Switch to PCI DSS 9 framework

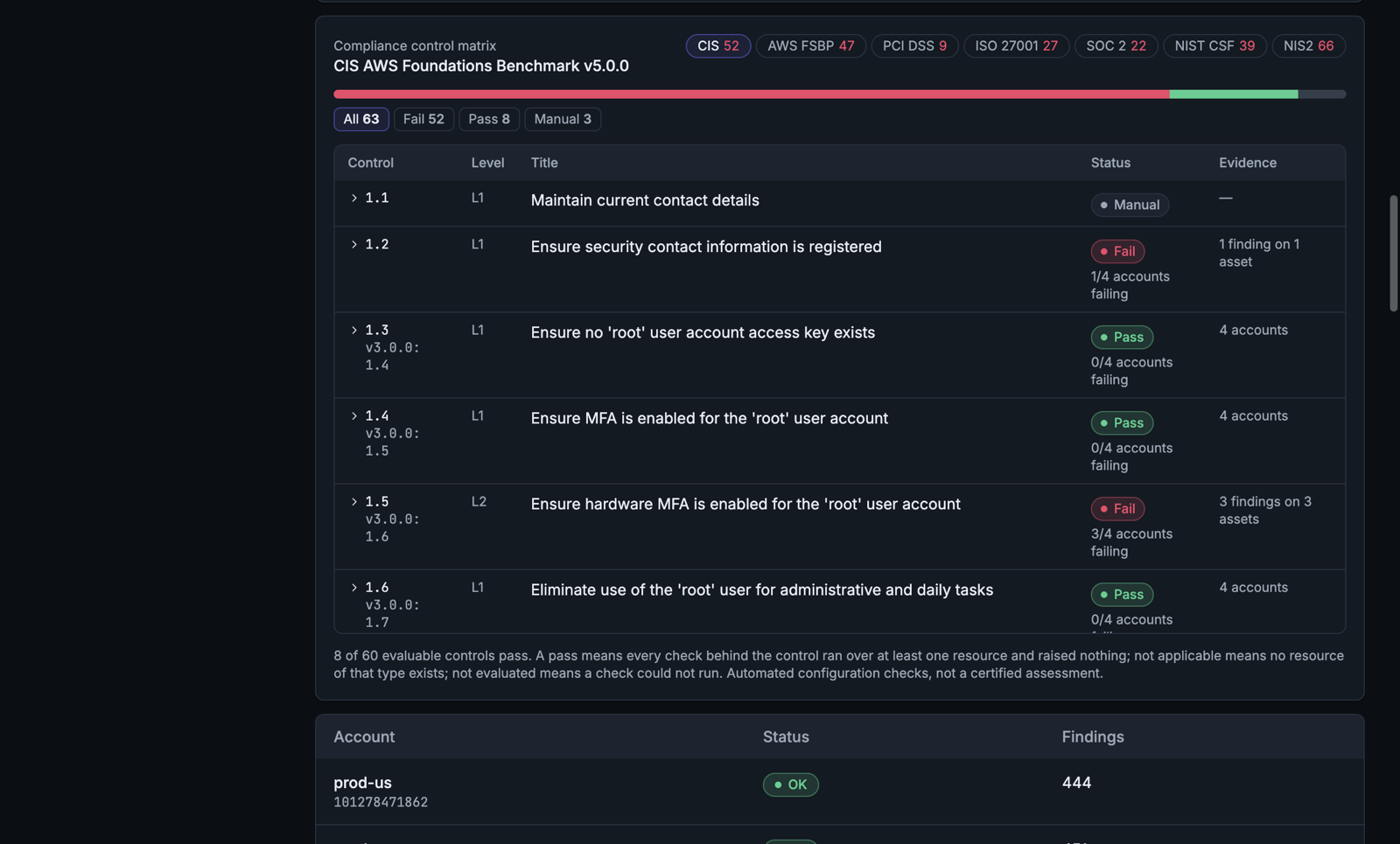[x=914, y=45]
